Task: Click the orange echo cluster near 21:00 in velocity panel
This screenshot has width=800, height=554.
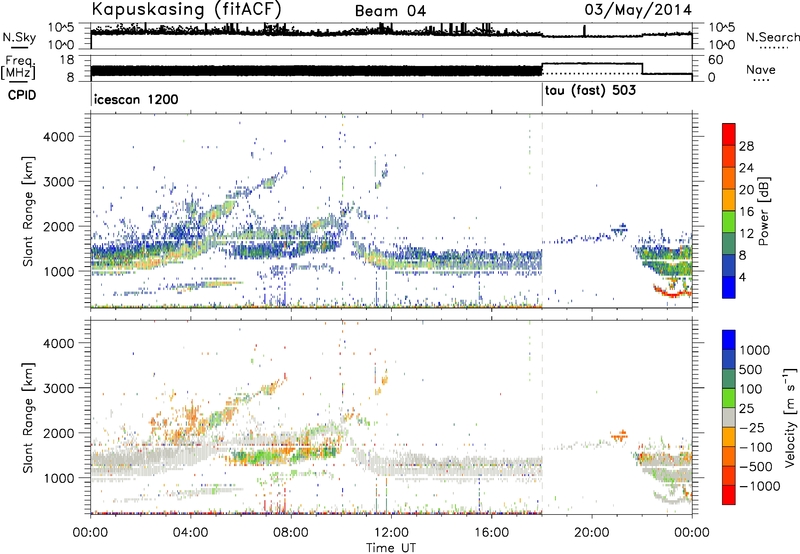Action: pos(619,436)
